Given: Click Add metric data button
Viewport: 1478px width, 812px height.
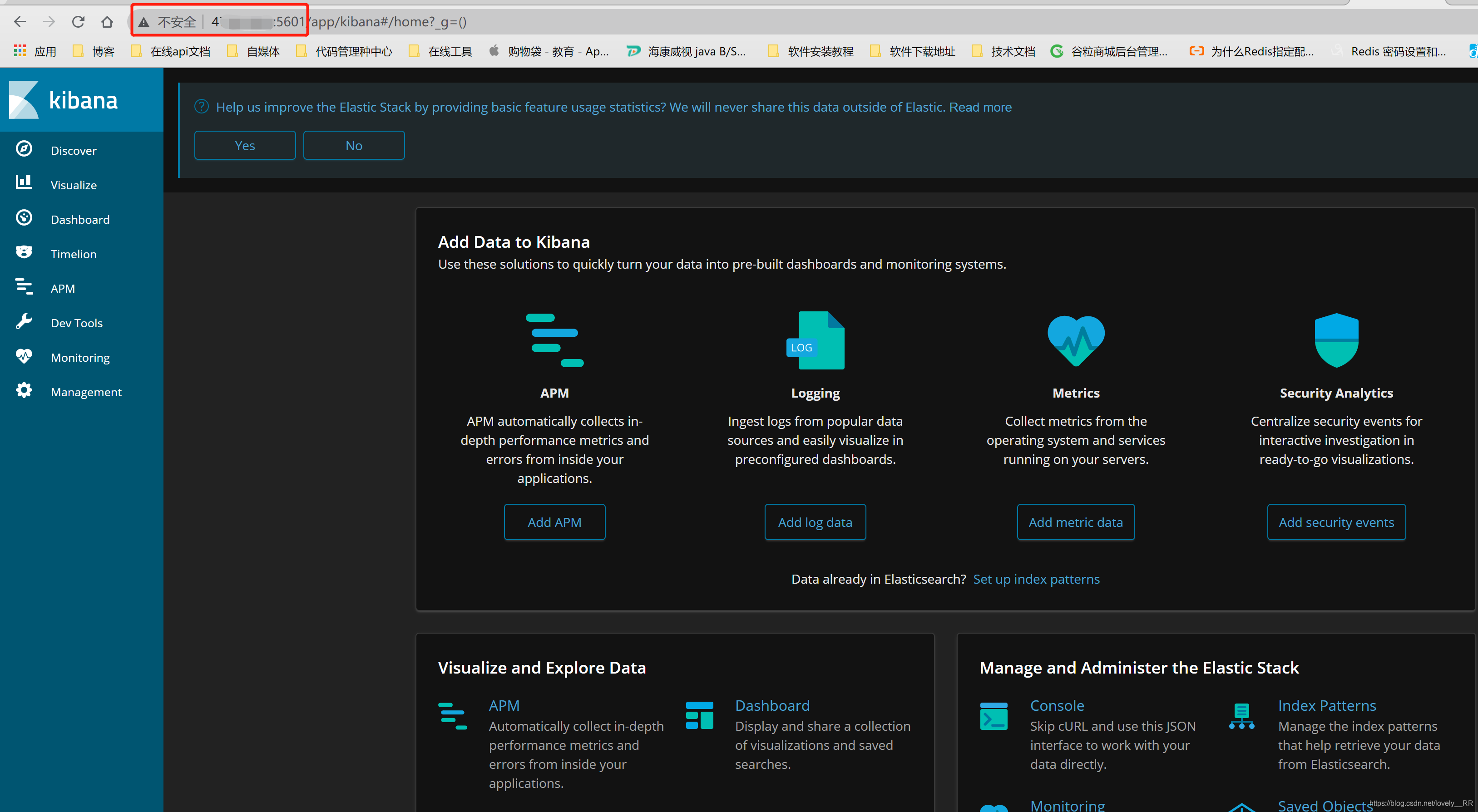Looking at the screenshot, I should pos(1076,522).
